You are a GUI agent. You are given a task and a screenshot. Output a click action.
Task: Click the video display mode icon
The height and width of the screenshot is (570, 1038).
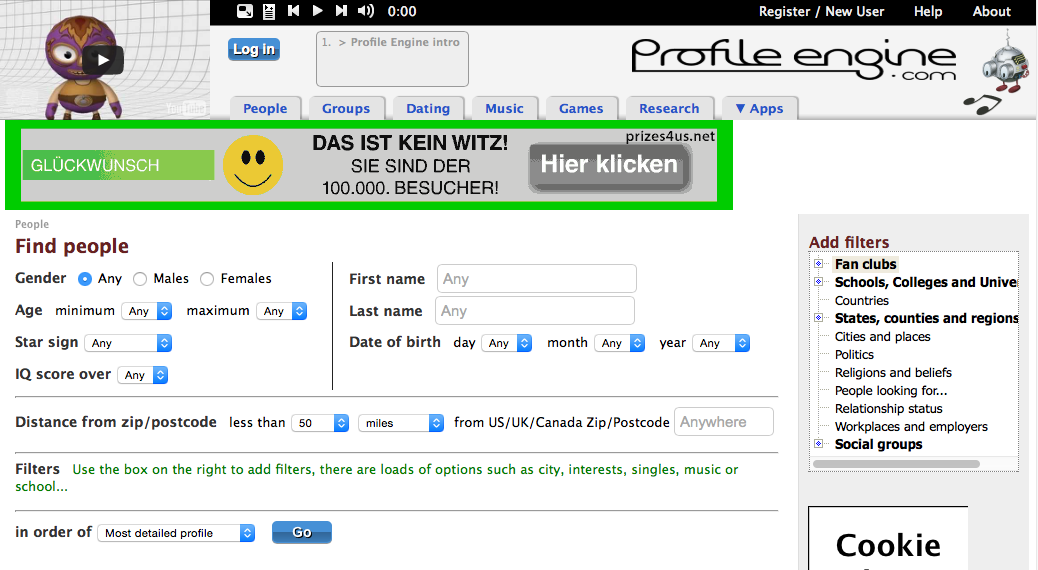pyautogui.click(x=245, y=11)
